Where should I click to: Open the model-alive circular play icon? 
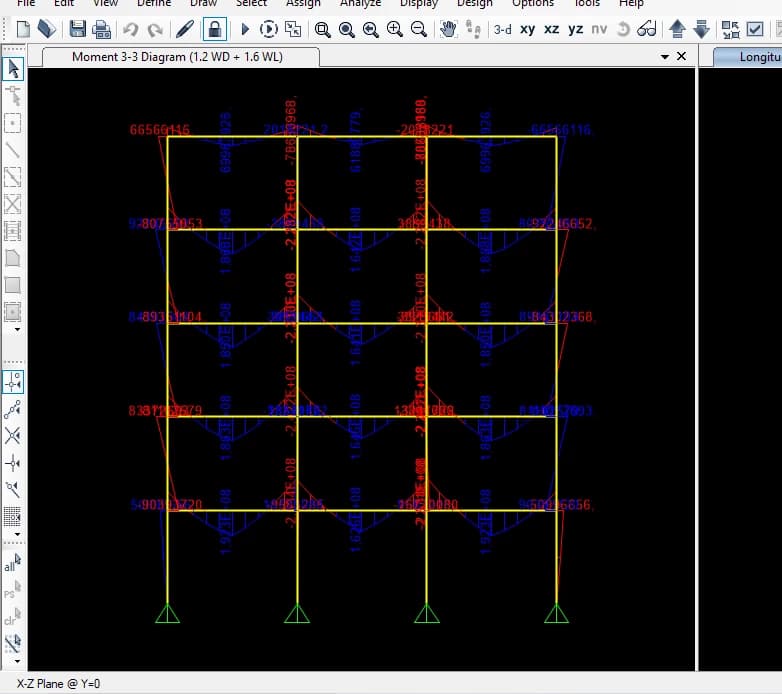point(268,29)
